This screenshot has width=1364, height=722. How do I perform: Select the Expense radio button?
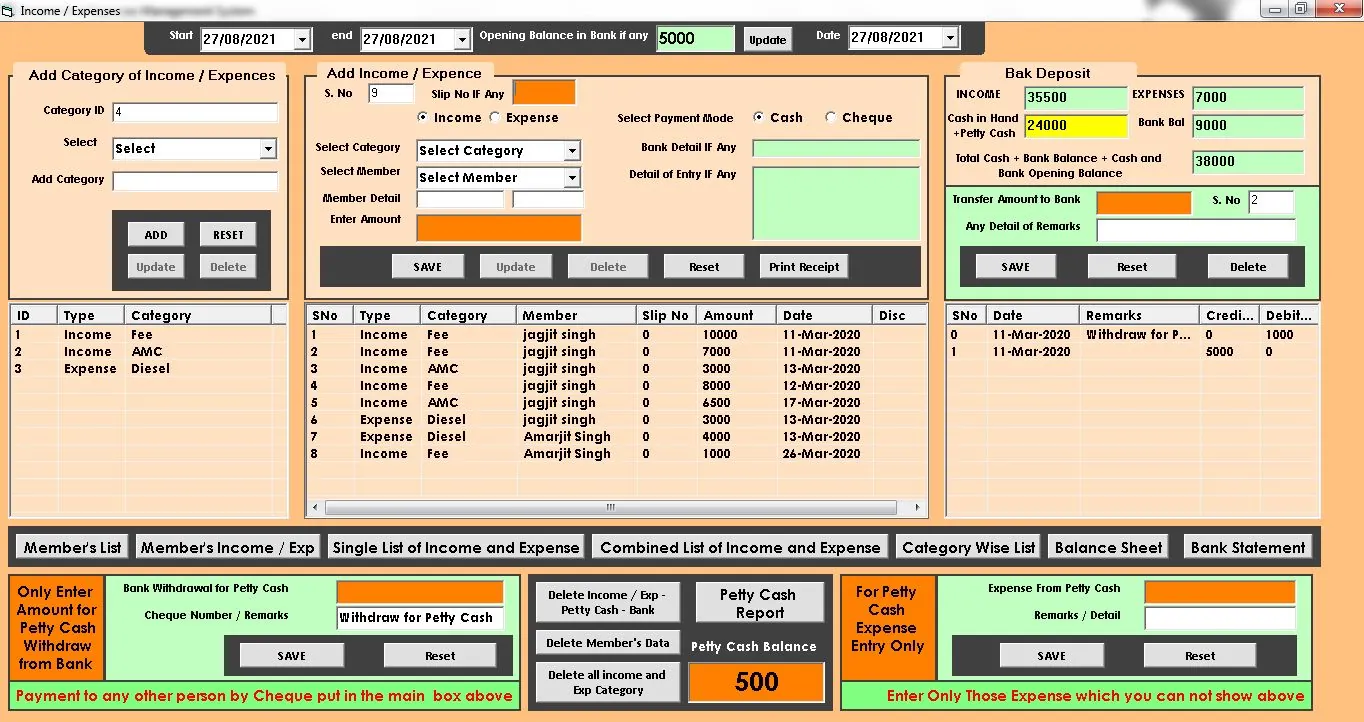click(495, 117)
